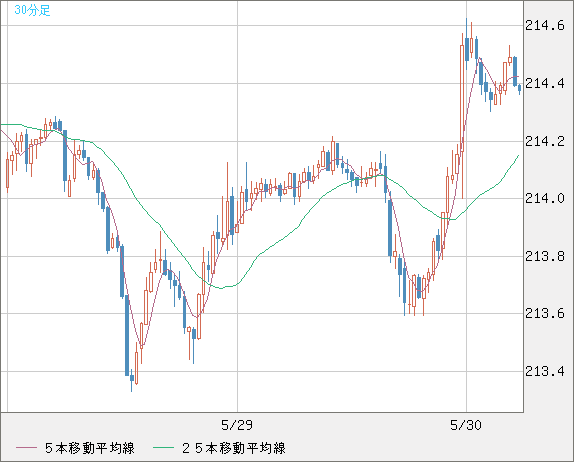Click the 5/30 date label
The height and width of the screenshot is (462, 574).
(x=466, y=425)
